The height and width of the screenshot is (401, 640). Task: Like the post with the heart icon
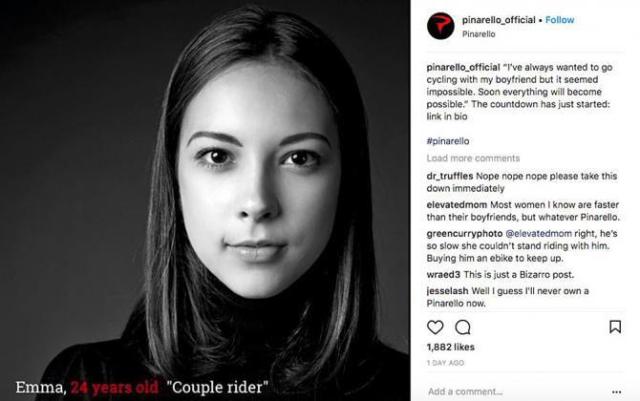click(x=435, y=327)
